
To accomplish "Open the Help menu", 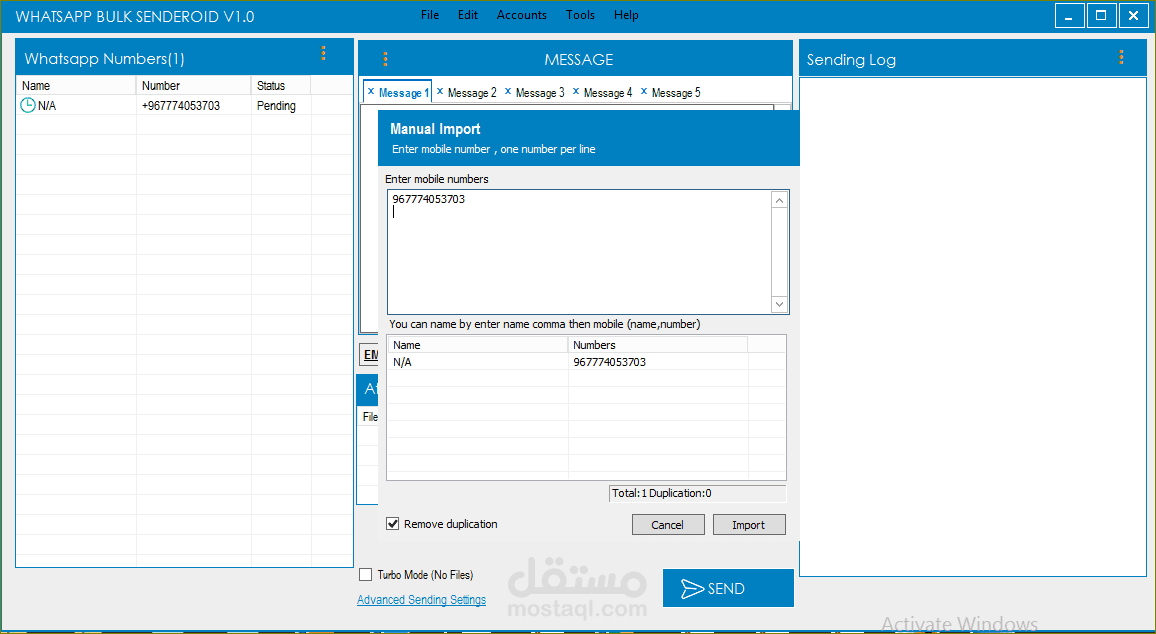I will point(626,15).
